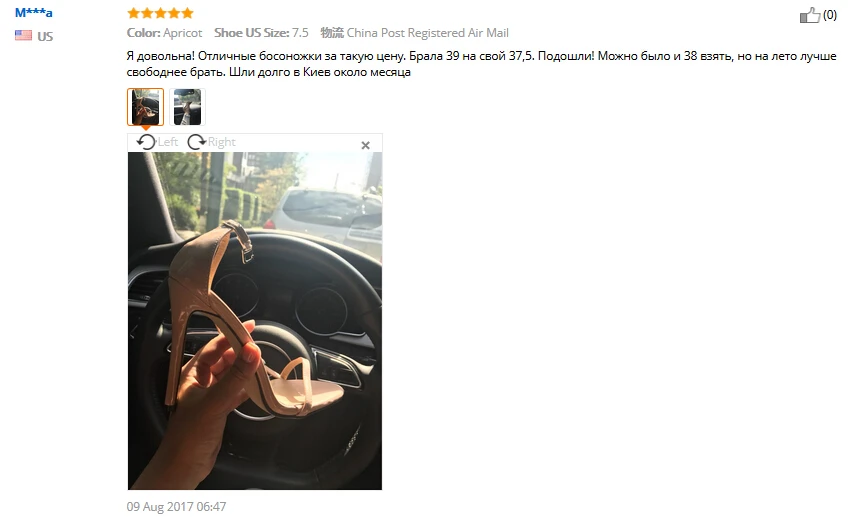851x517 pixels.
Task: Click the US country label
Action: pyautogui.click(x=45, y=36)
